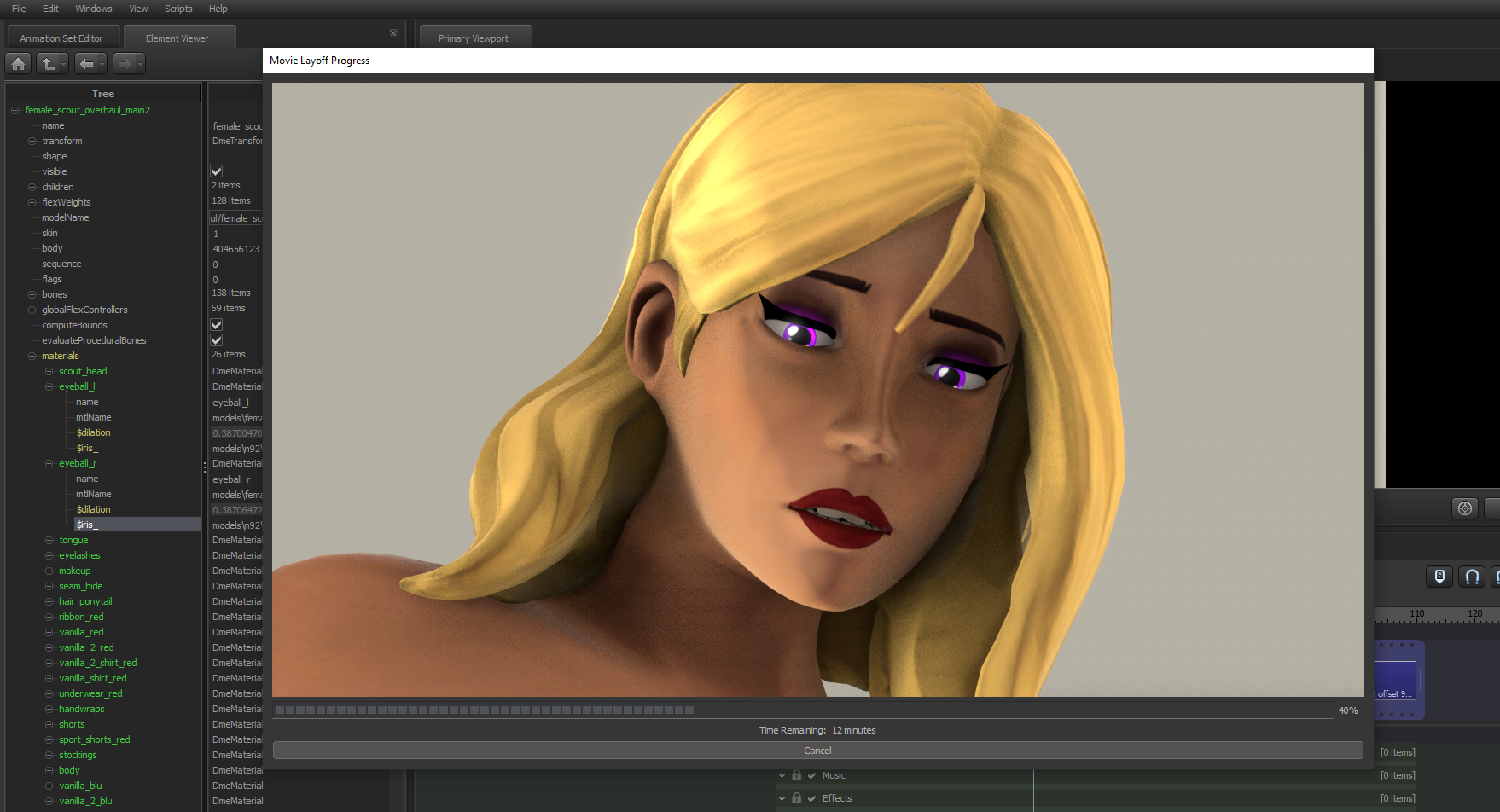Toggle the lock playhead marker icon
This screenshot has height=812, width=1500.
click(1439, 577)
